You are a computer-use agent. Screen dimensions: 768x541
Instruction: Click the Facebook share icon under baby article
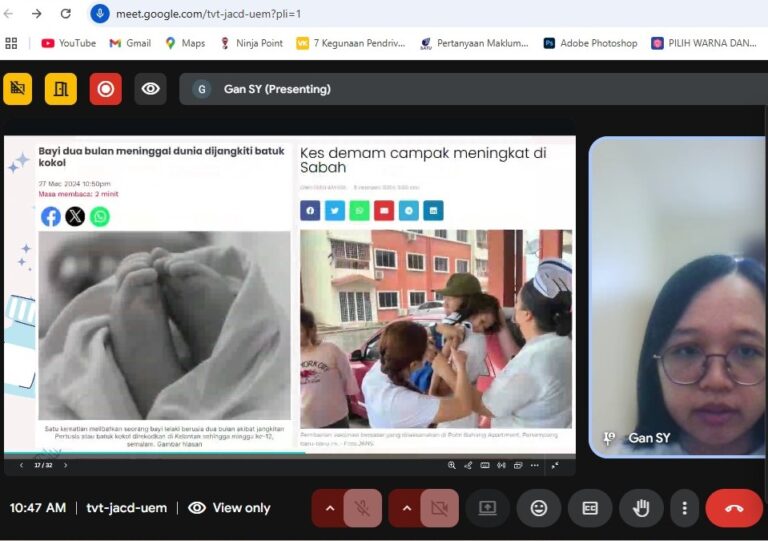pos(51,217)
